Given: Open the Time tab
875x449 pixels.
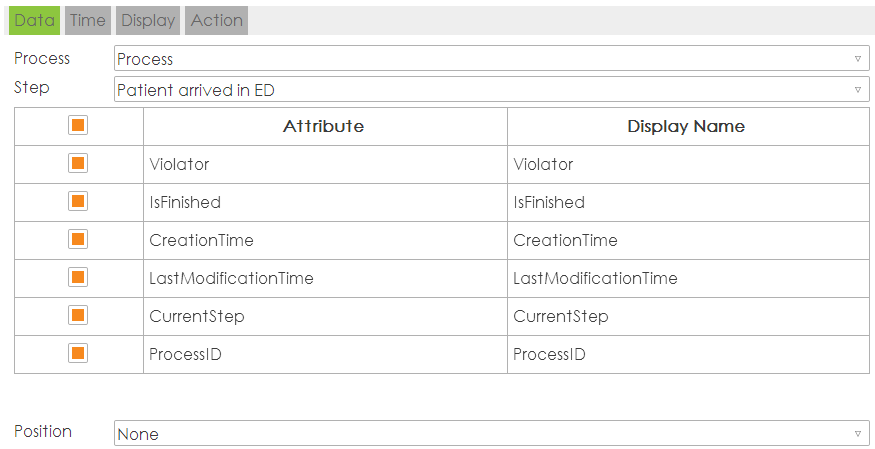Looking at the screenshot, I should coord(88,20).
